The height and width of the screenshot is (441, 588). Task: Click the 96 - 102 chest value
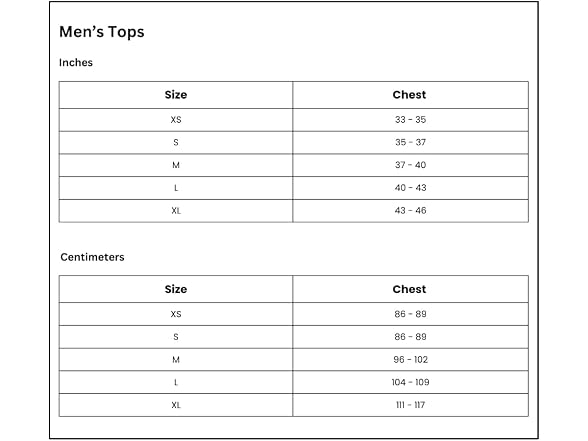(410, 359)
